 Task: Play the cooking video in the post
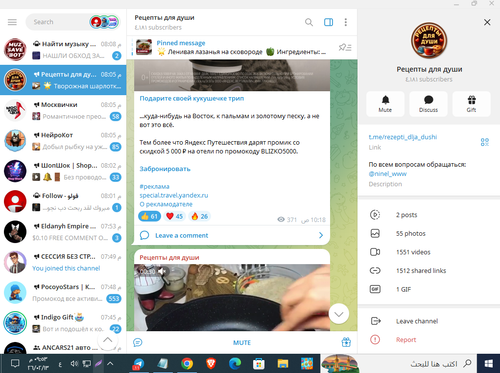232,297
